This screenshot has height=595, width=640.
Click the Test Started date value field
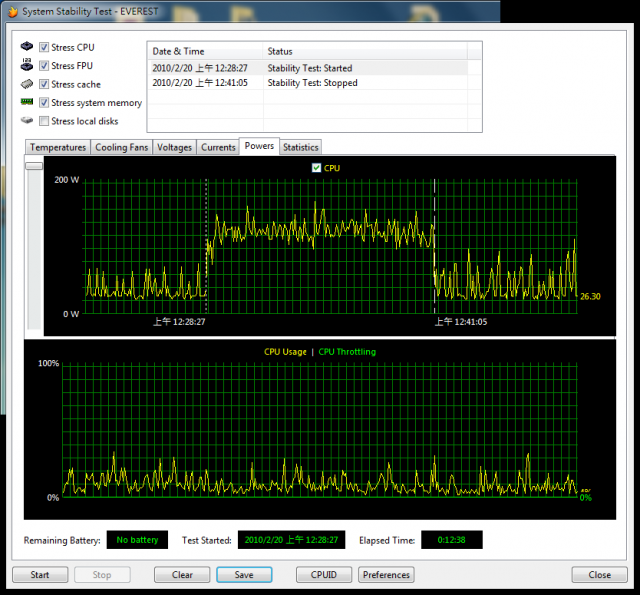point(291,539)
